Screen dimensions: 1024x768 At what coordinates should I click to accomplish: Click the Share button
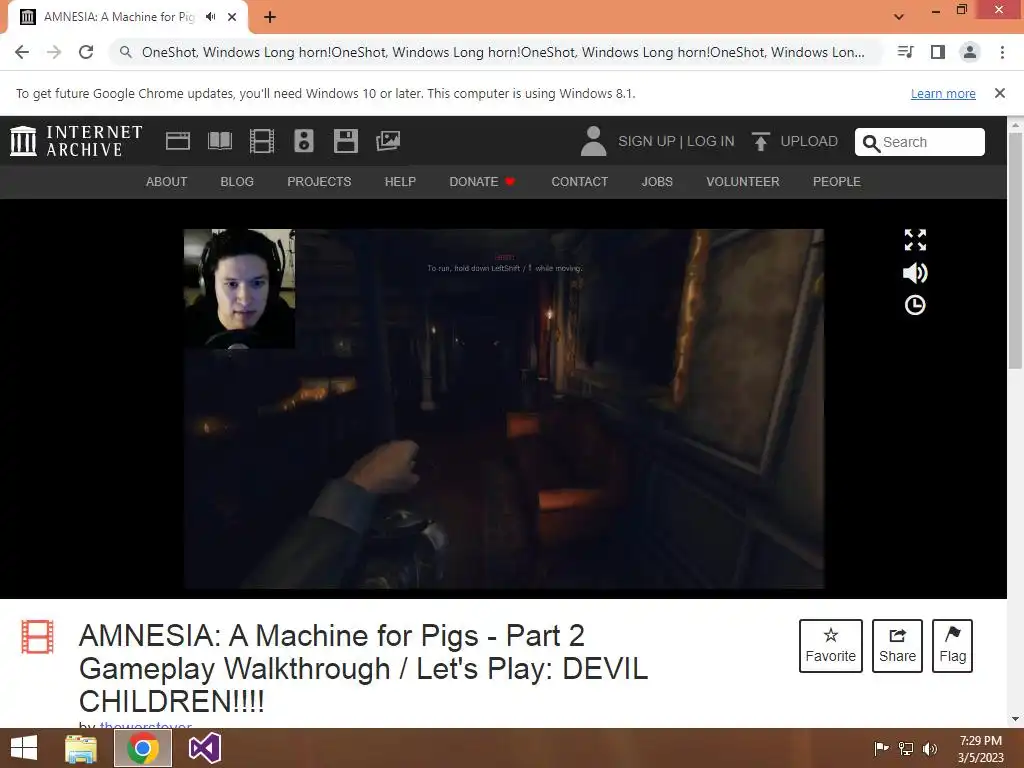click(x=897, y=646)
